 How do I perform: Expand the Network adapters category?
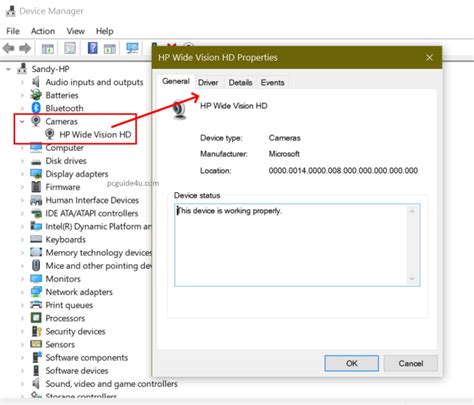[22, 292]
